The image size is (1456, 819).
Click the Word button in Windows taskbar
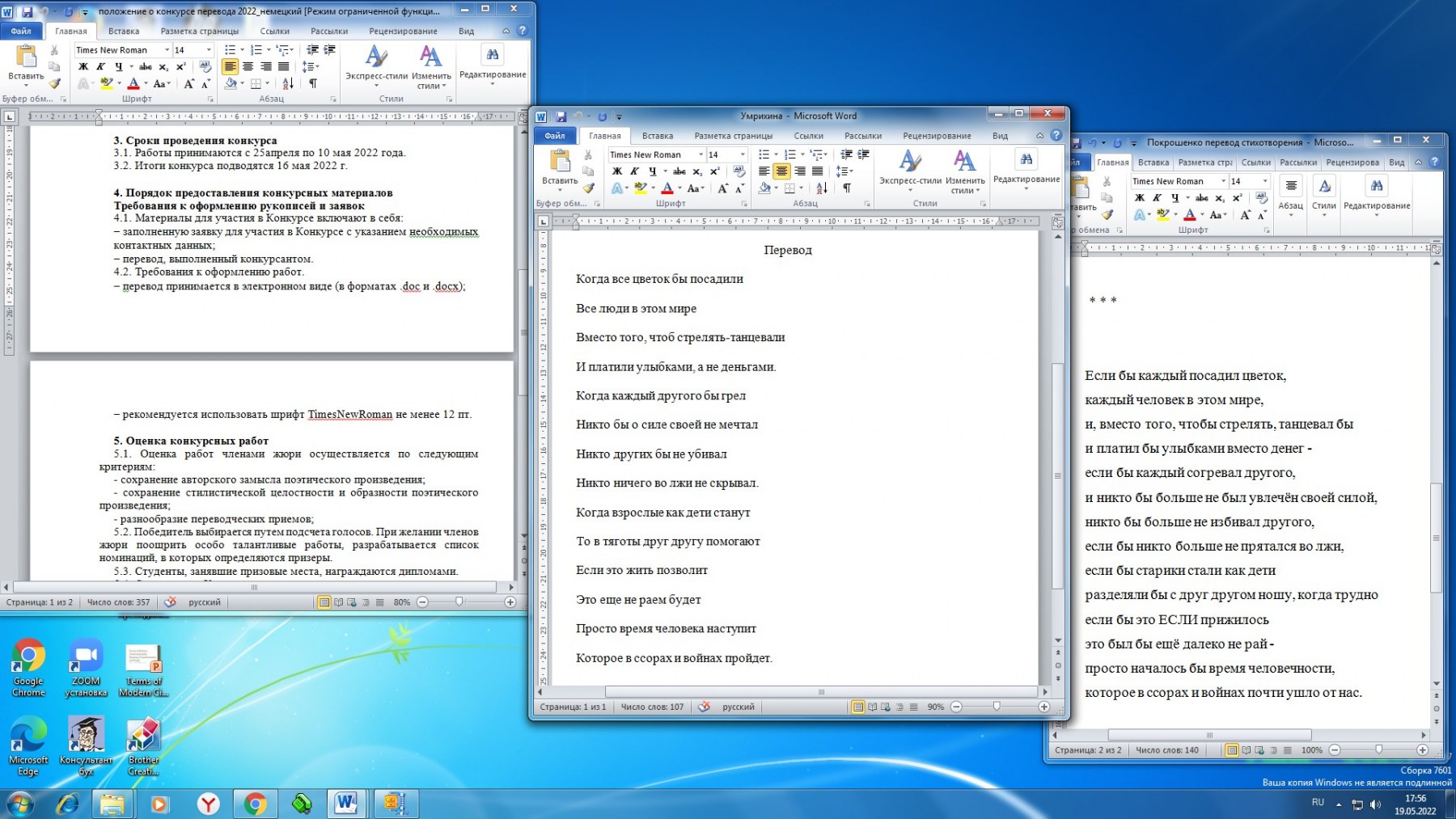(x=346, y=804)
